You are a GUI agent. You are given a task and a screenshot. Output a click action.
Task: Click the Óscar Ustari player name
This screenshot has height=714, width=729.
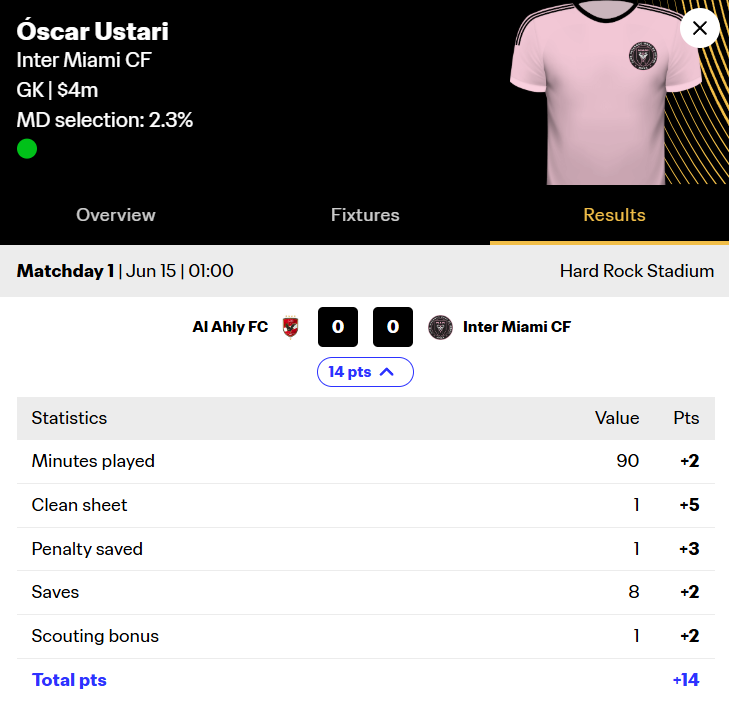[x=93, y=29]
